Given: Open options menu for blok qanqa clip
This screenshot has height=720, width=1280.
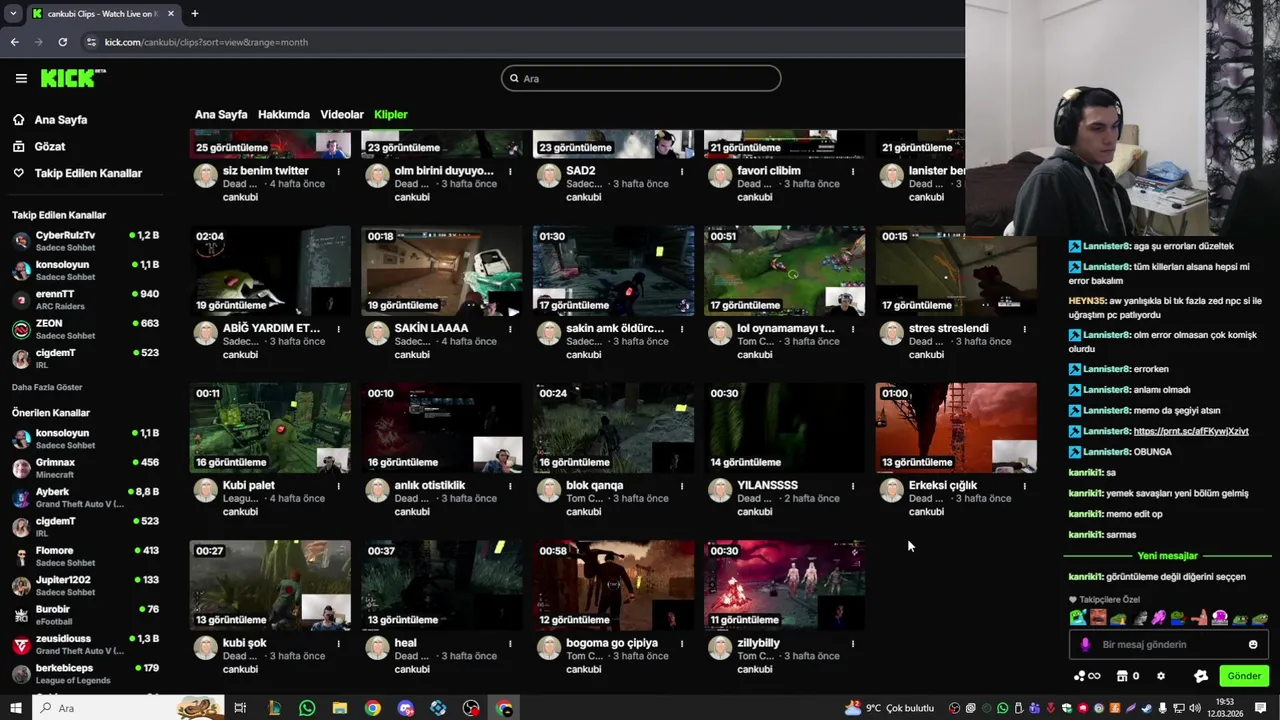Looking at the screenshot, I should 682,486.
